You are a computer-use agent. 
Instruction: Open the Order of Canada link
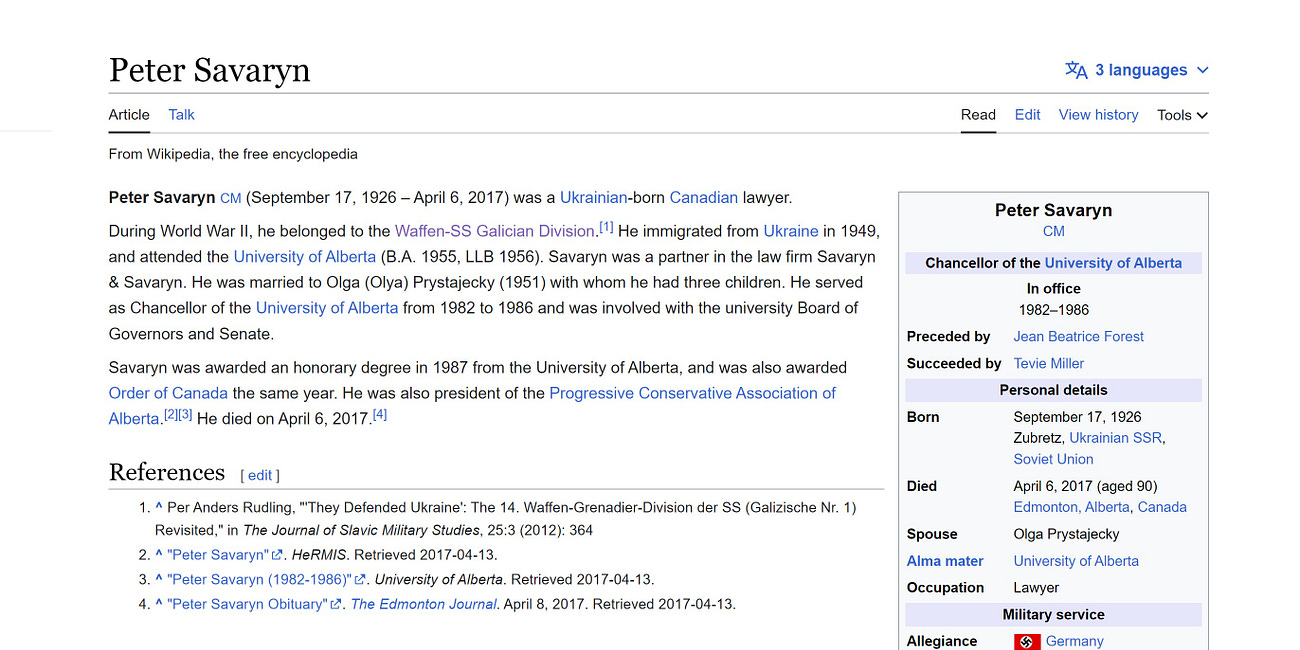click(168, 393)
